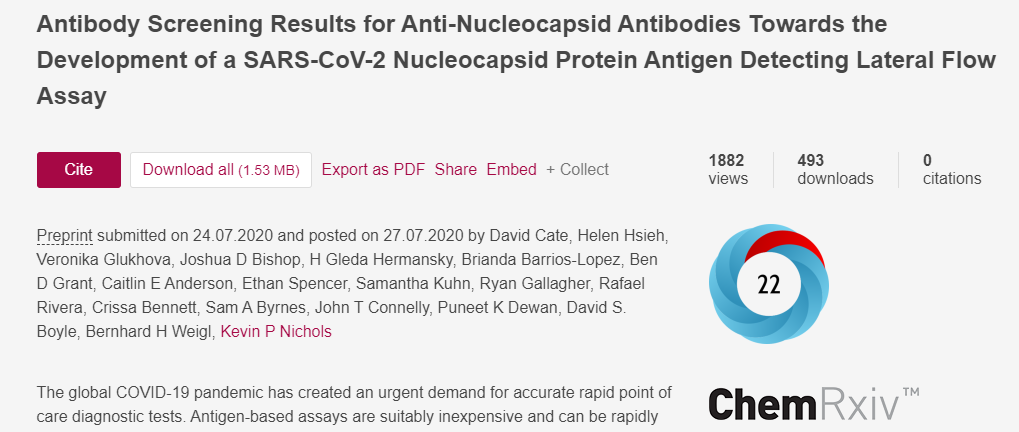Open the Embed option
This screenshot has width=1019, height=432.
pyautogui.click(x=511, y=170)
